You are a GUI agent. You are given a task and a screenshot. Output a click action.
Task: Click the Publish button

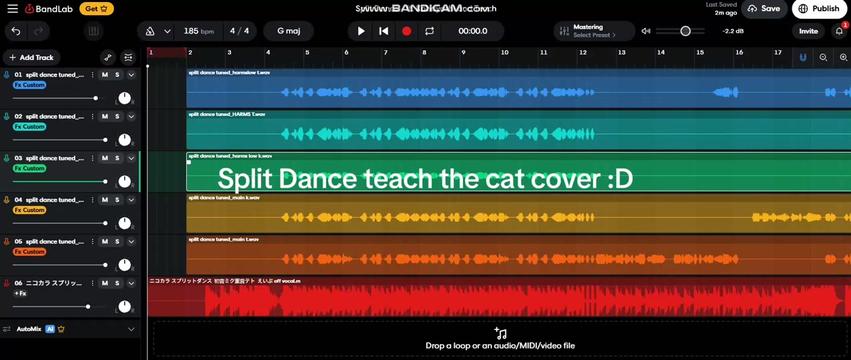tap(819, 9)
